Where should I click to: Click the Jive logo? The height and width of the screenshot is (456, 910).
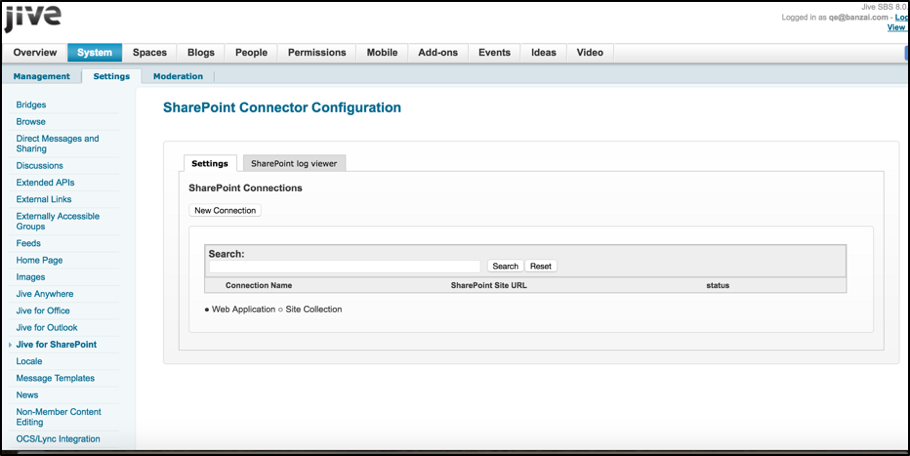coord(32,19)
